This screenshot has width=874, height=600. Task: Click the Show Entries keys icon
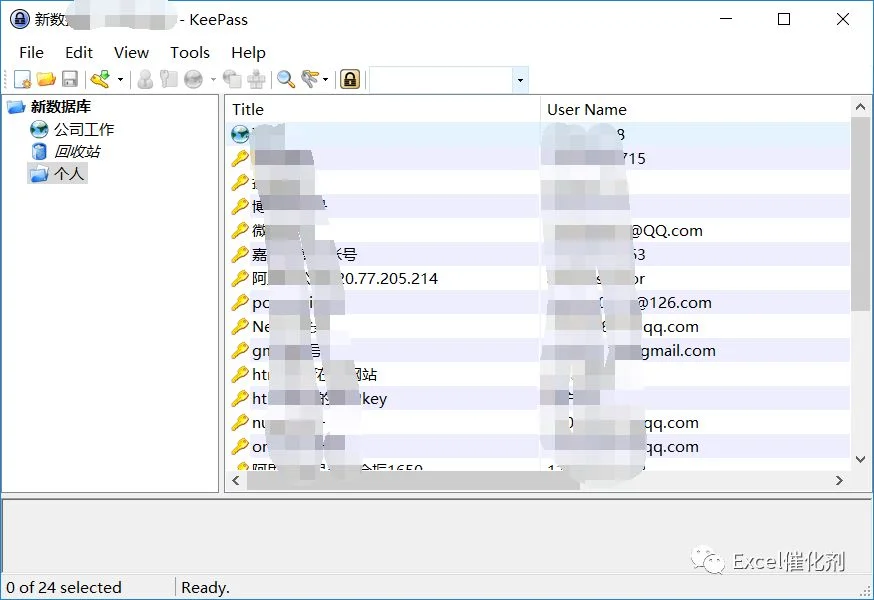[310, 79]
